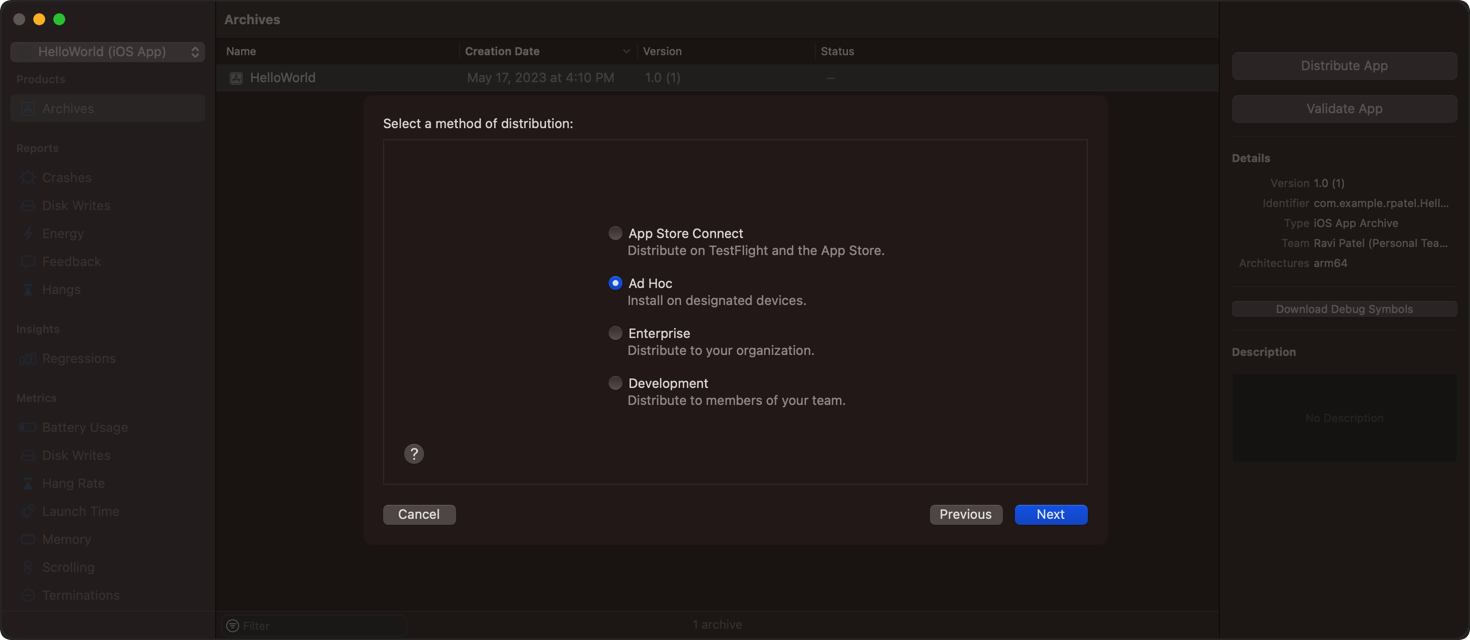
Task: Click the Archives icon in the sidebar
Action: point(28,108)
